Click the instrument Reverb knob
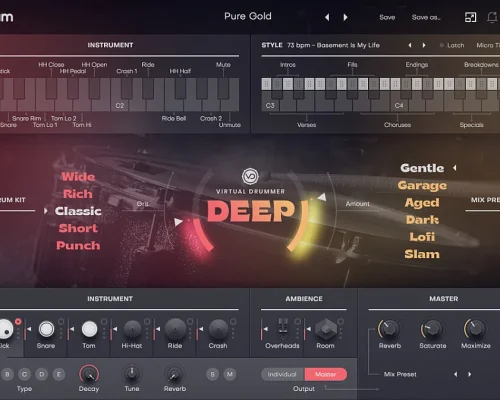 pyautogui.click(x=175, y=375)
